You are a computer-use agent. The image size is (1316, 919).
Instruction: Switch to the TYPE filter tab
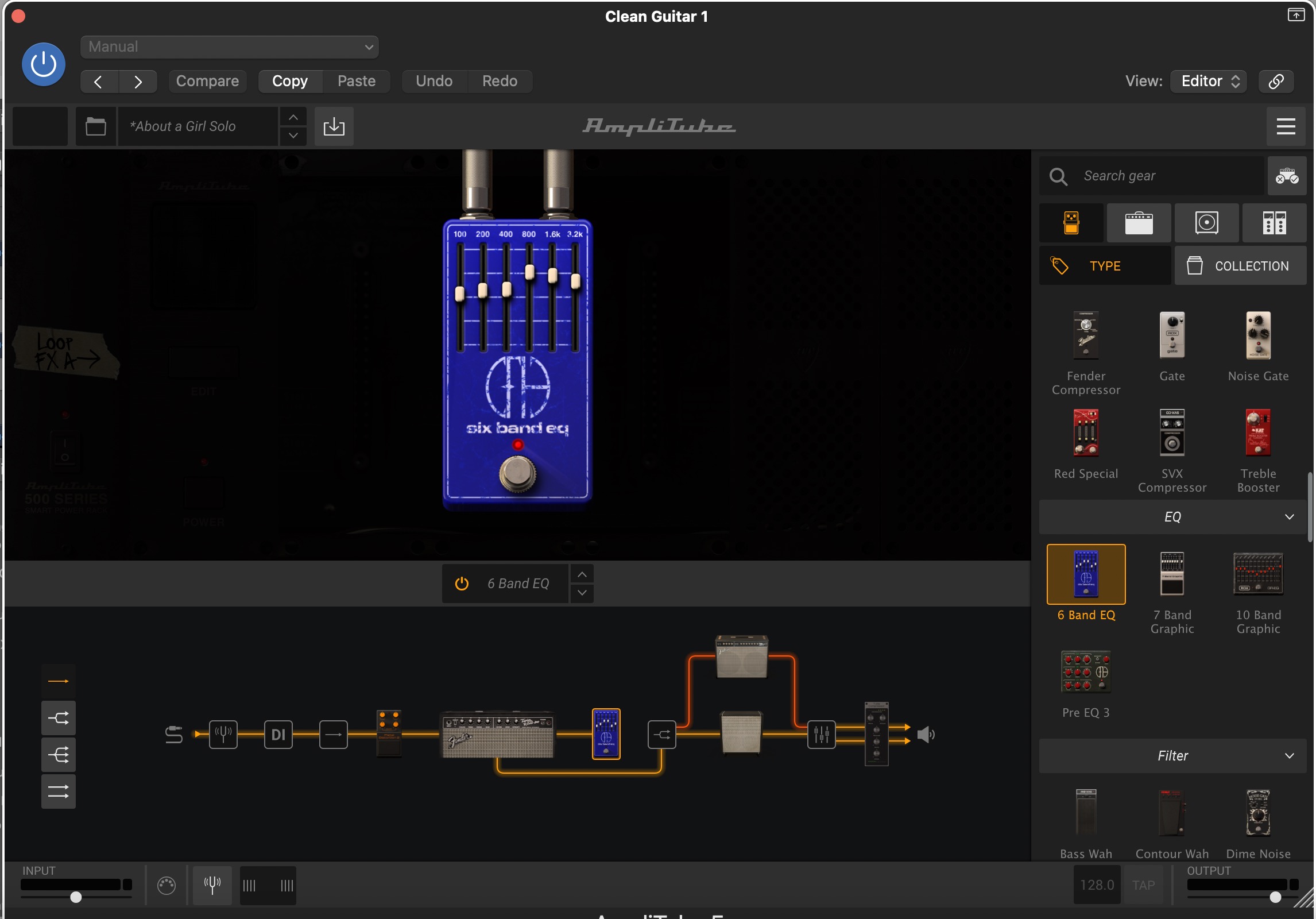click(x=1105, y=266)
